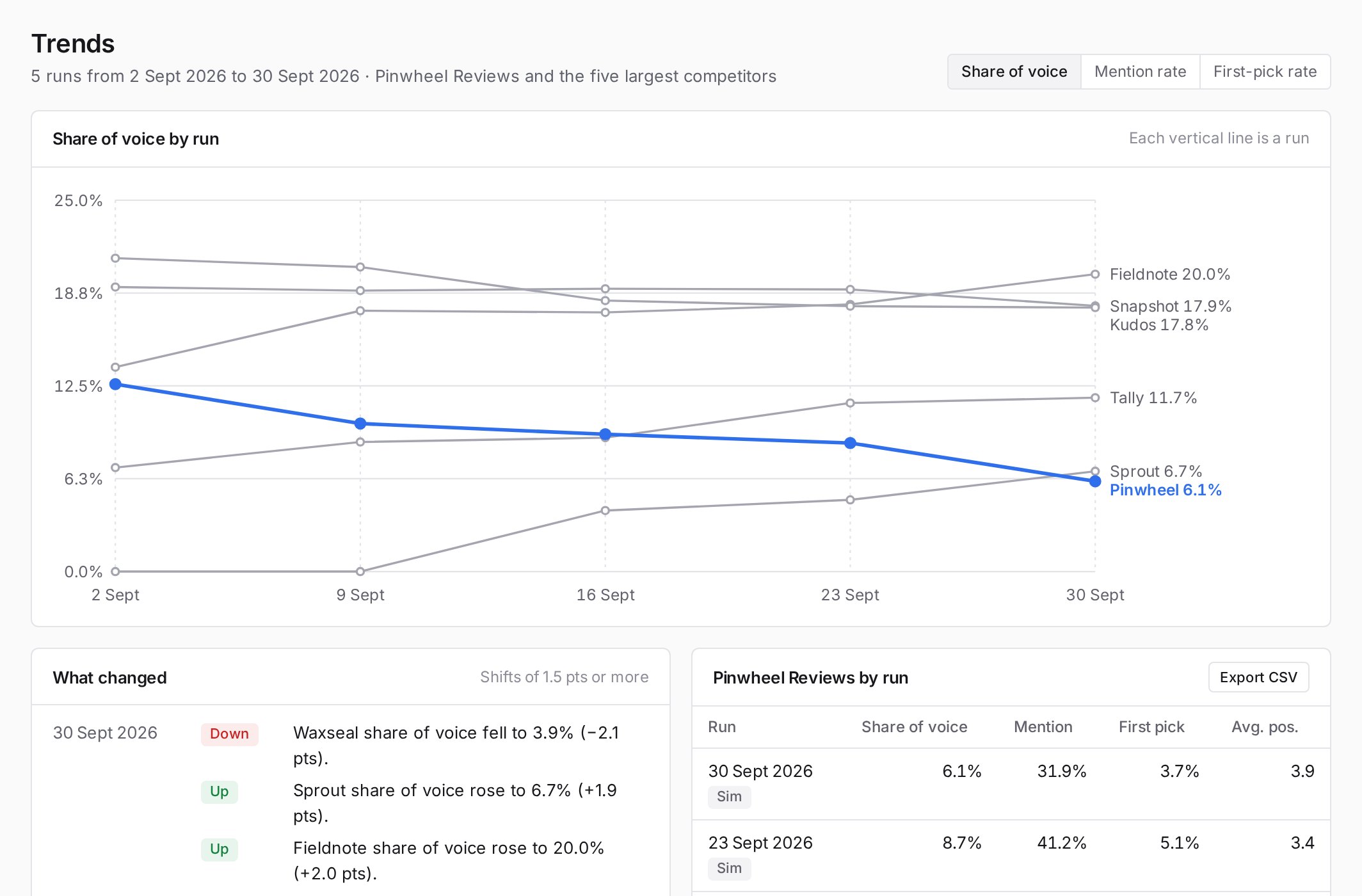
Task: Click the Sim tag under 23 Sept 2026
Action: [x=729, y=868]
